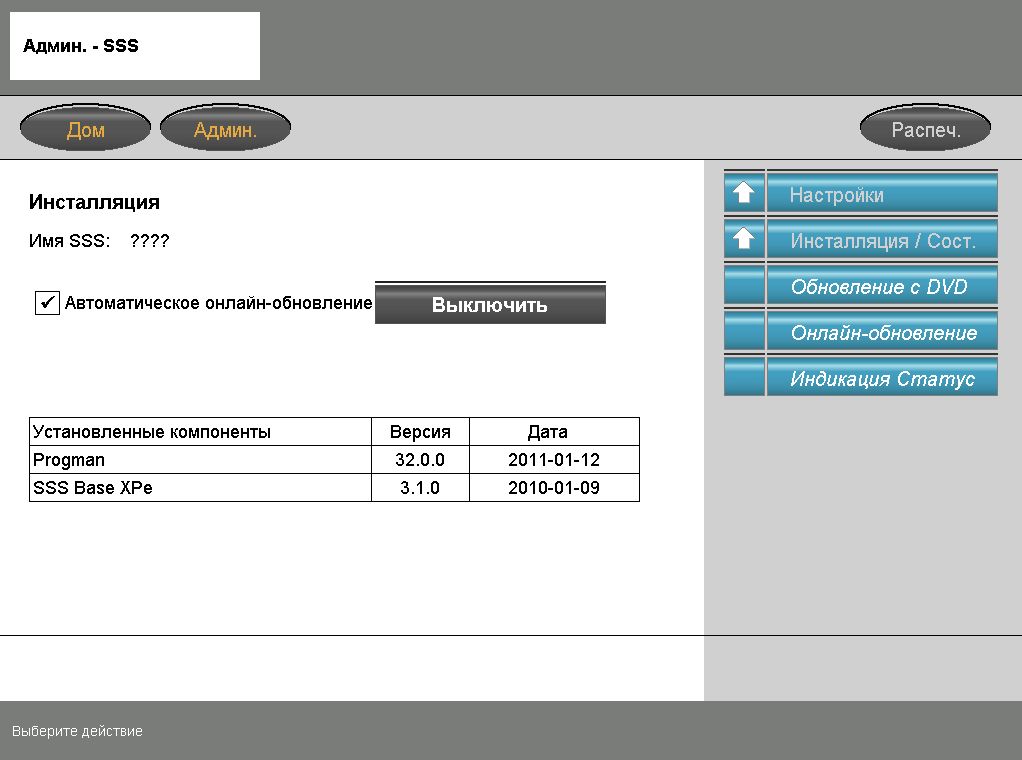Click date 2010-01-09

pos(554,488)
